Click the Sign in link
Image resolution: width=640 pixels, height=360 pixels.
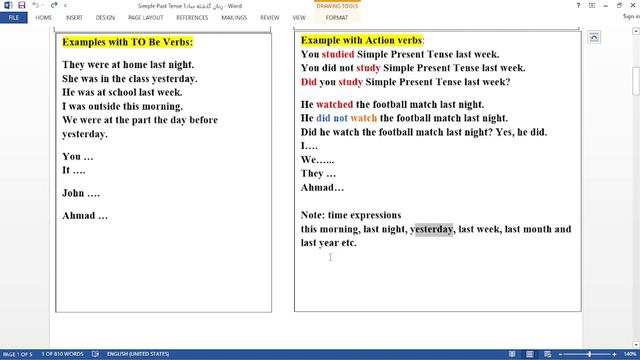pyautogui.click(x=631, y=16)
